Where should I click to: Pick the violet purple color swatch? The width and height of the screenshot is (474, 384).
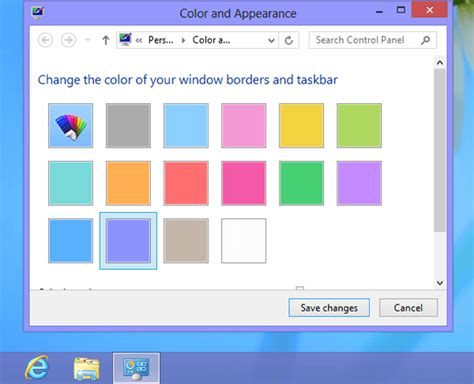pyautogui.click(x=359, y=183)
